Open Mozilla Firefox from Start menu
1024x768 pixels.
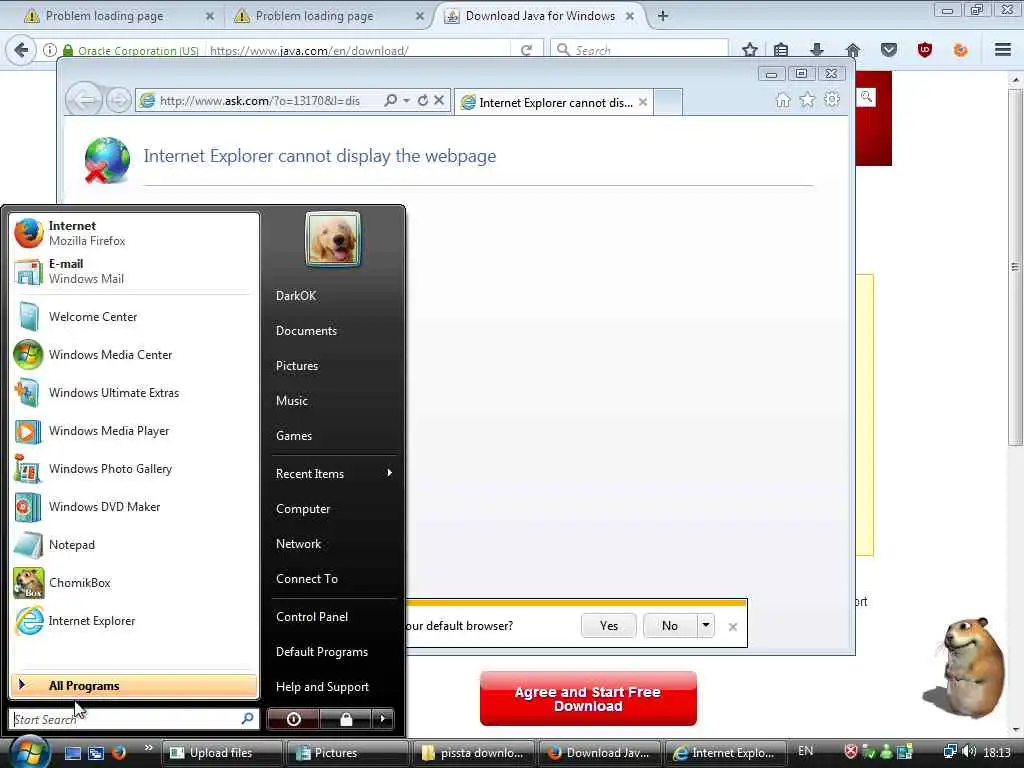click(134, 233)
